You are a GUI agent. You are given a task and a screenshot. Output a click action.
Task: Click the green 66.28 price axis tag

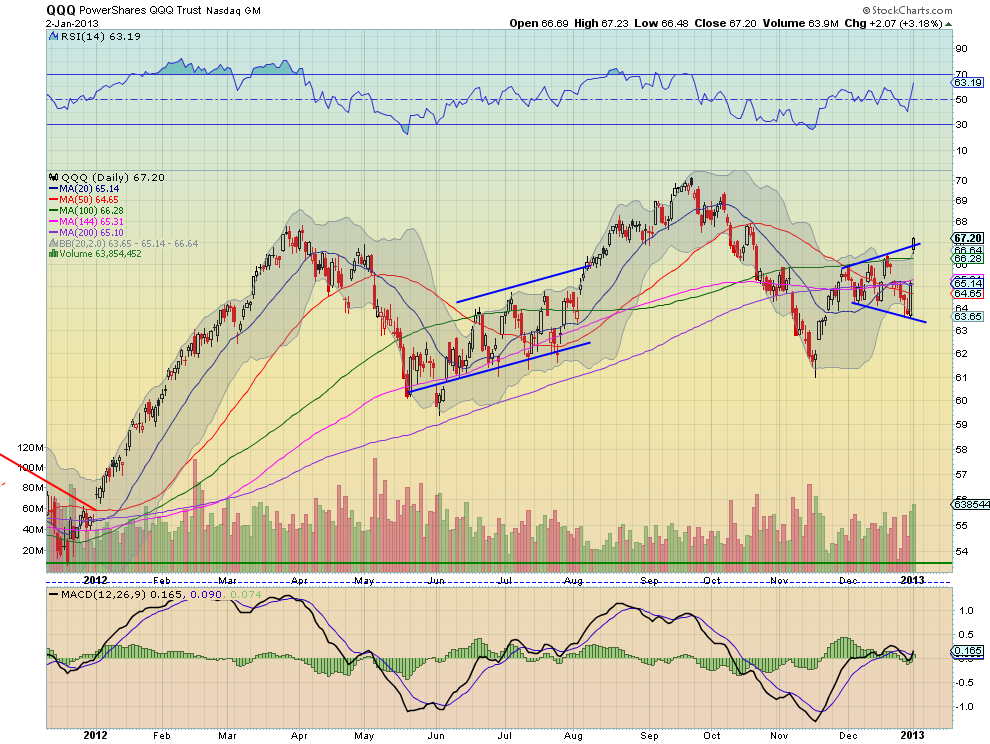click(968, 259)
